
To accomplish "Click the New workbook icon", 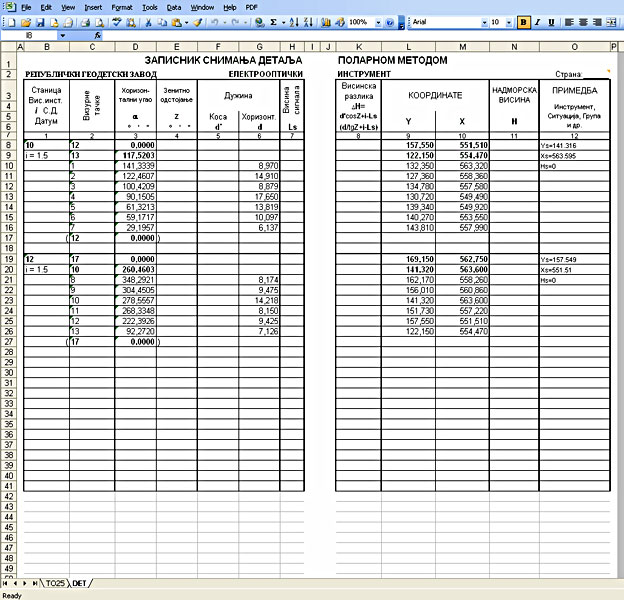I will [10, 21].
